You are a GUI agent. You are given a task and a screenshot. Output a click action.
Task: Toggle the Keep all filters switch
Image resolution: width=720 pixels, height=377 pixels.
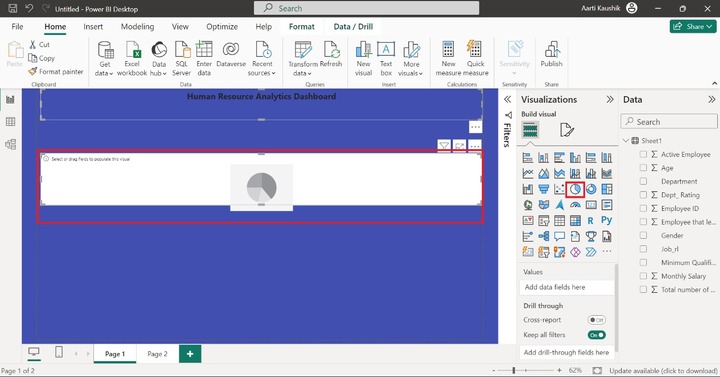pos(596,335)
